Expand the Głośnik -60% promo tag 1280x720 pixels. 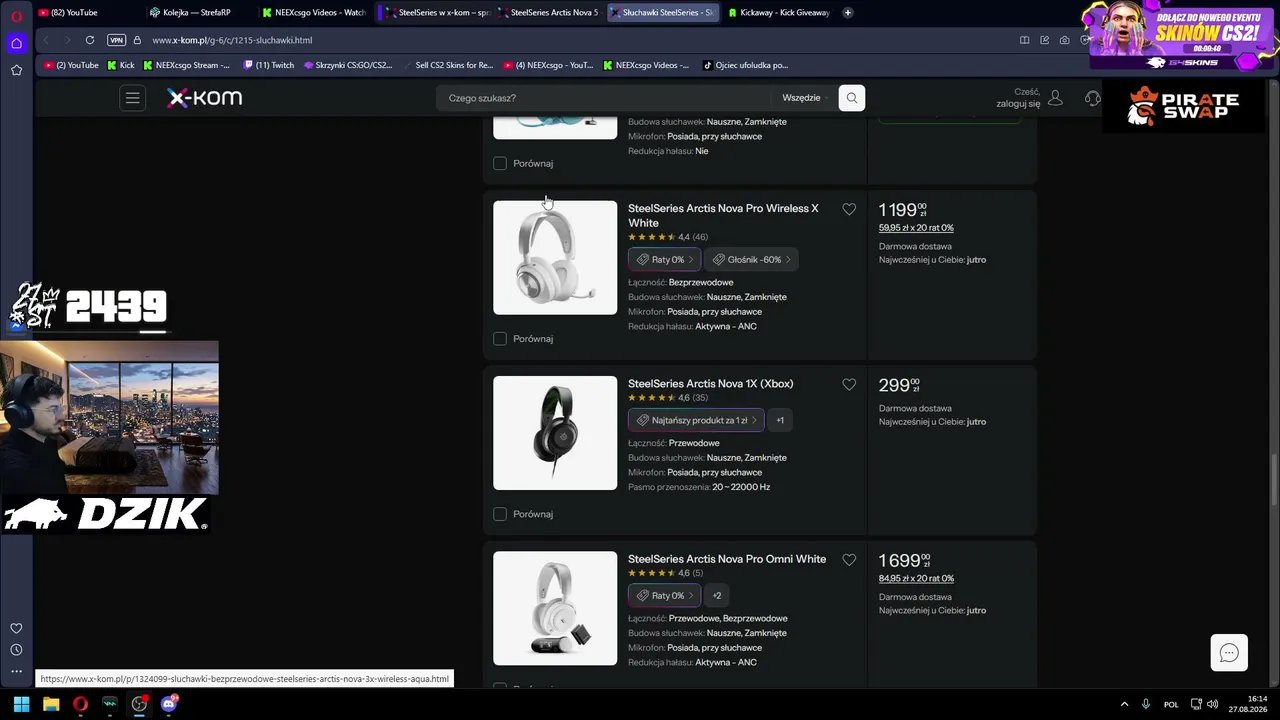point(751,260)
